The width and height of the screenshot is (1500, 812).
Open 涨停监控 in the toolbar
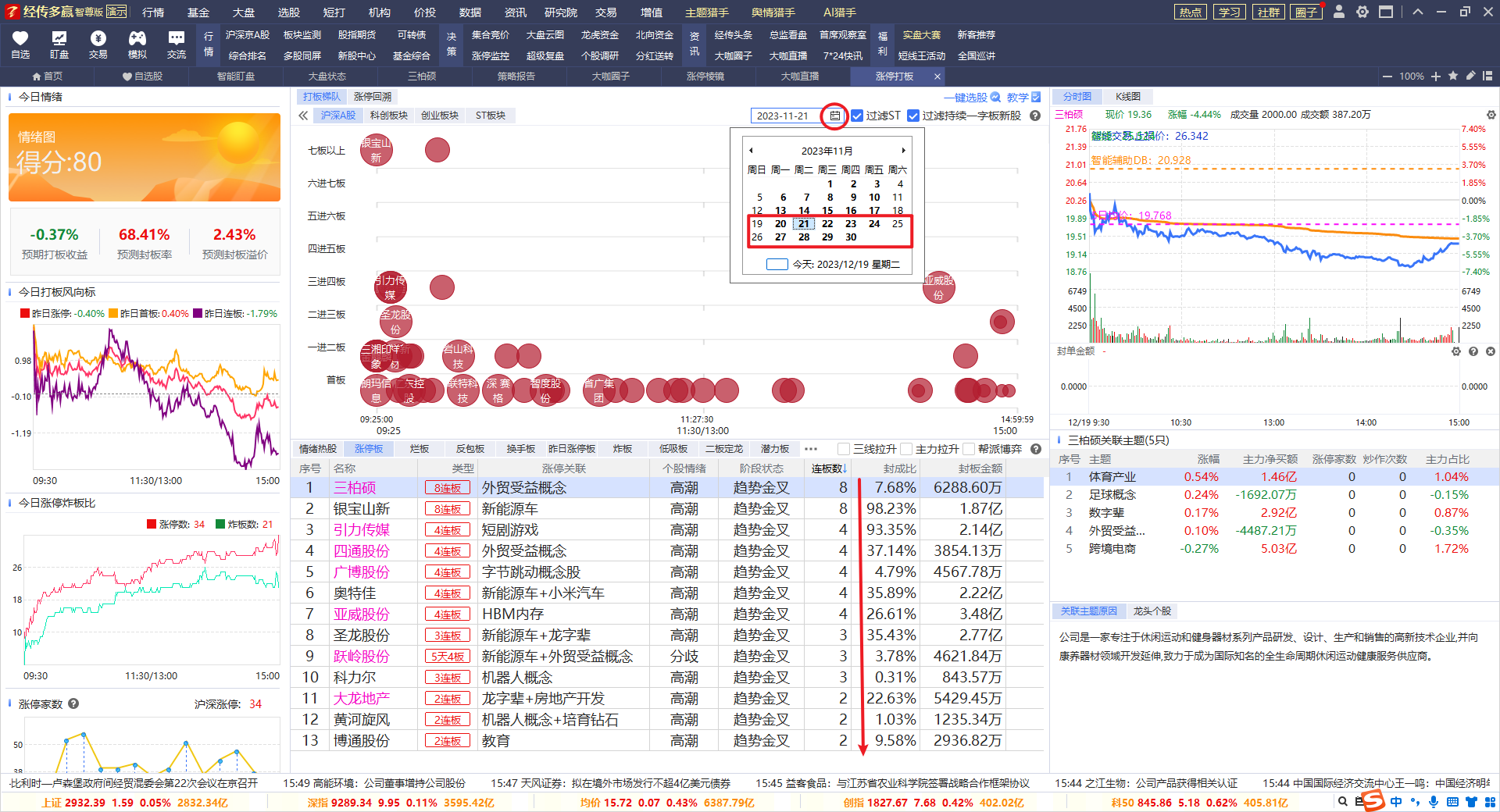(491, 55)
